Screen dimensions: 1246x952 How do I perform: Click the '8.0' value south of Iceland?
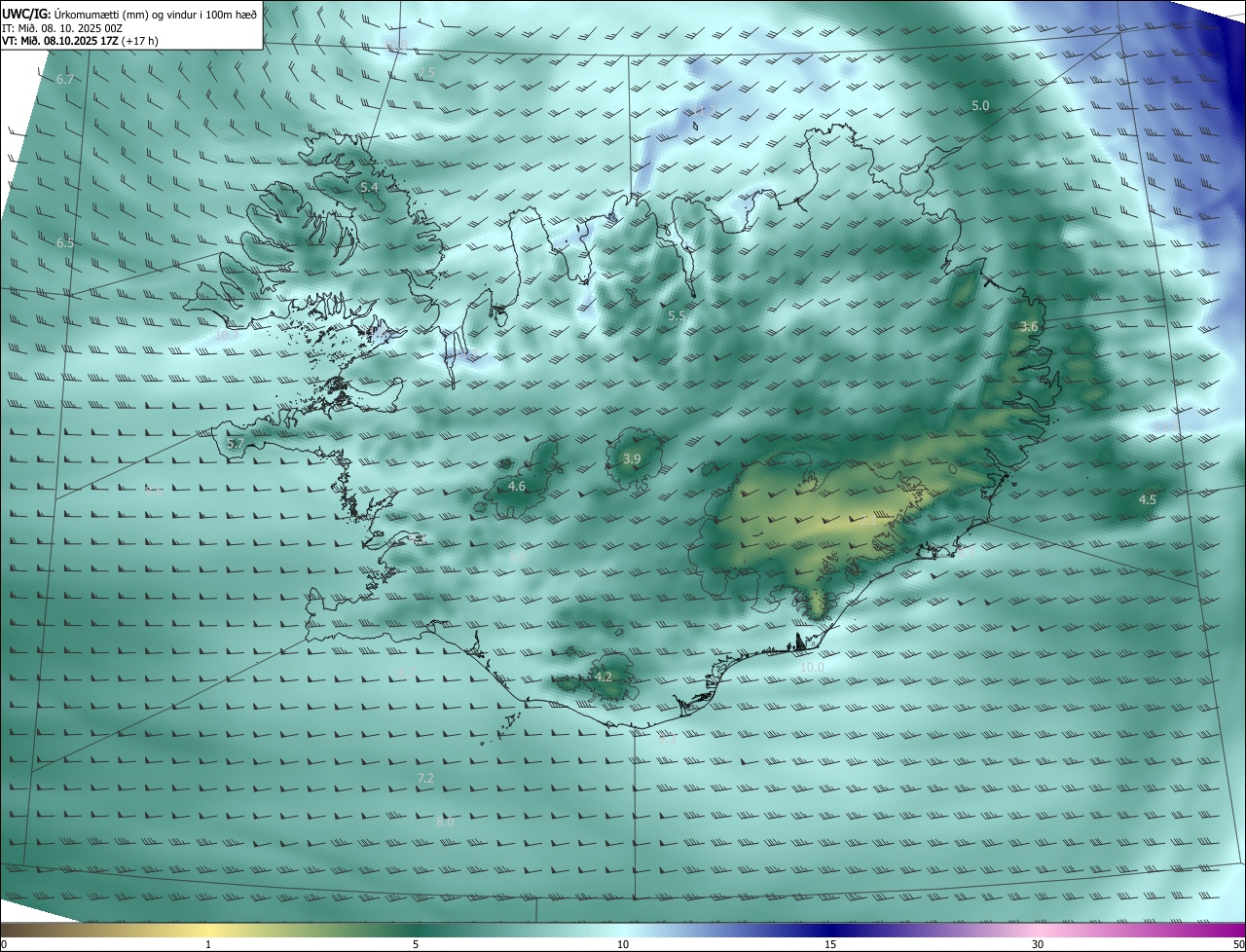coord(445,822)
